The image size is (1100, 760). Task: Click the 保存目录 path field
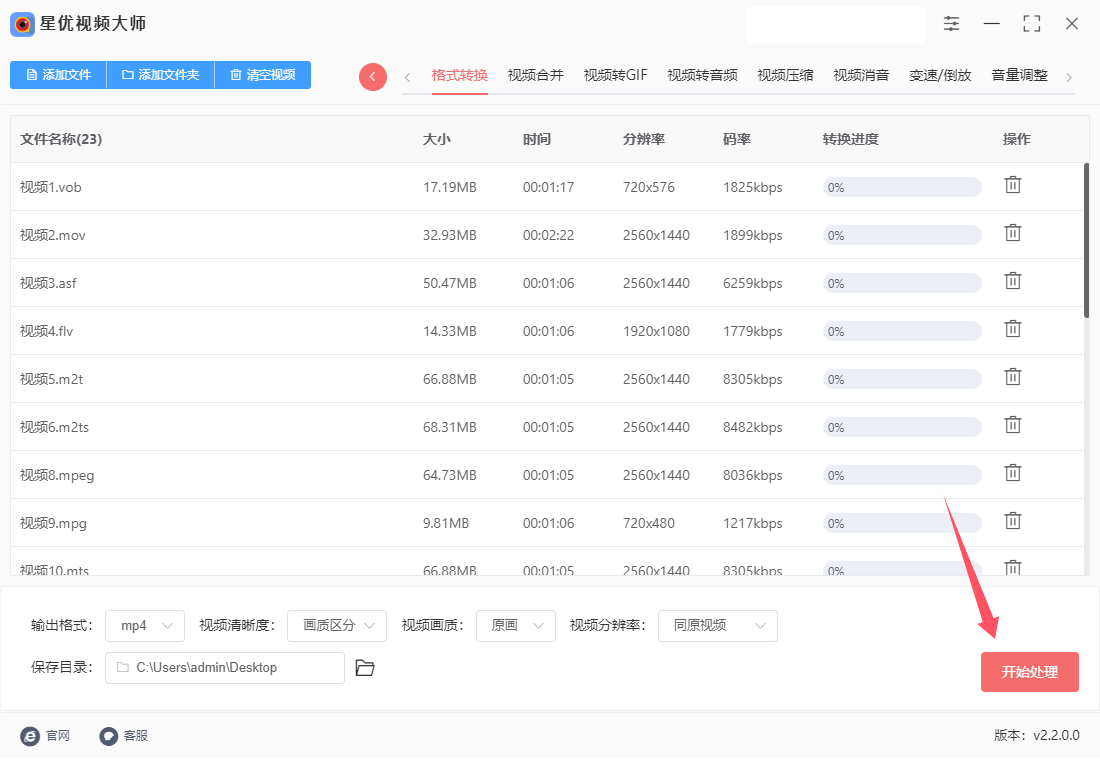(224, 668)
